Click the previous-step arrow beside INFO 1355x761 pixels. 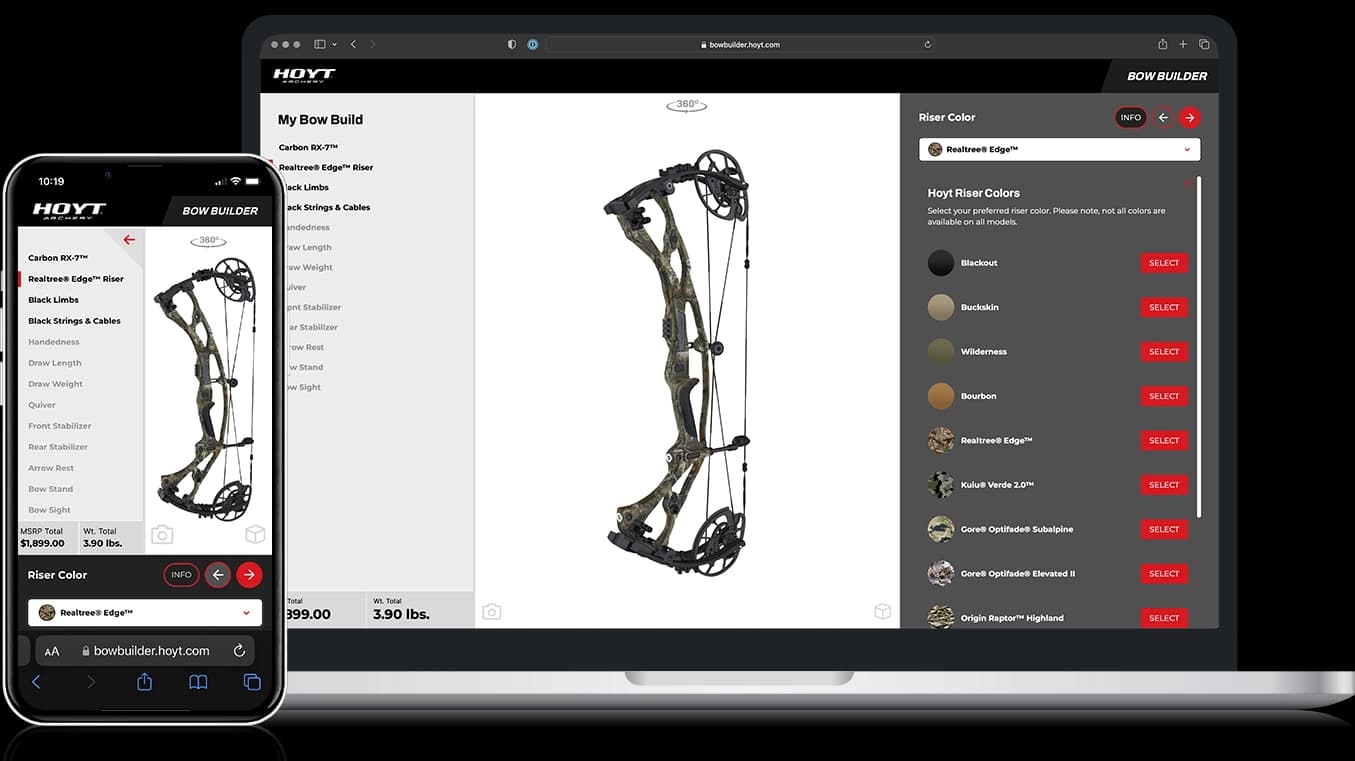[1162, 117]
